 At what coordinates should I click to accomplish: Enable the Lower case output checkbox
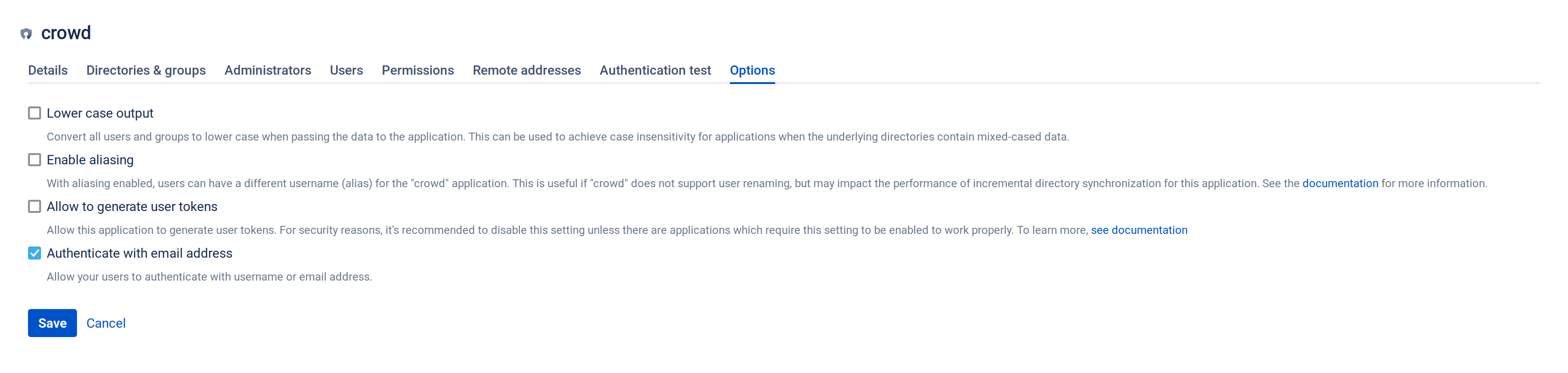[35, 113]
